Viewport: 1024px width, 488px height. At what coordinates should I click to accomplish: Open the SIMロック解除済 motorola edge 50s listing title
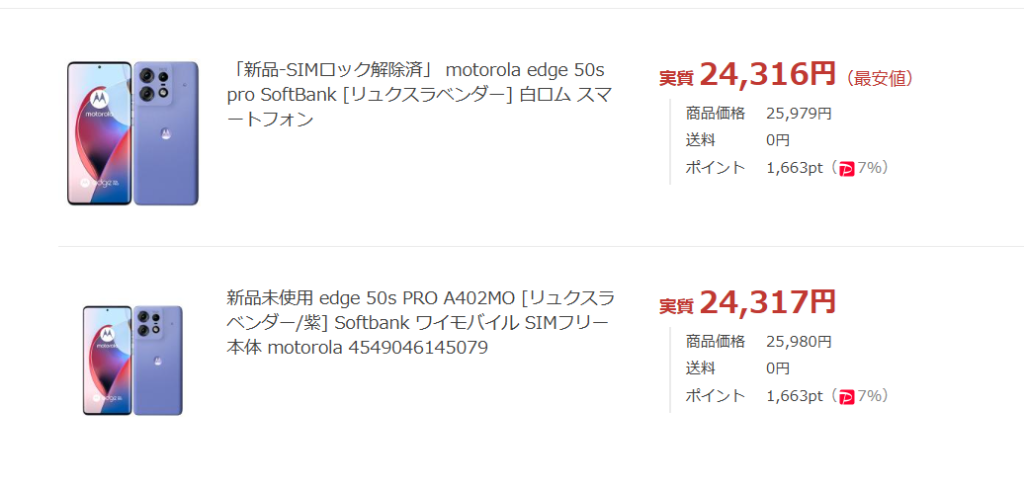(x=419, y=95)
